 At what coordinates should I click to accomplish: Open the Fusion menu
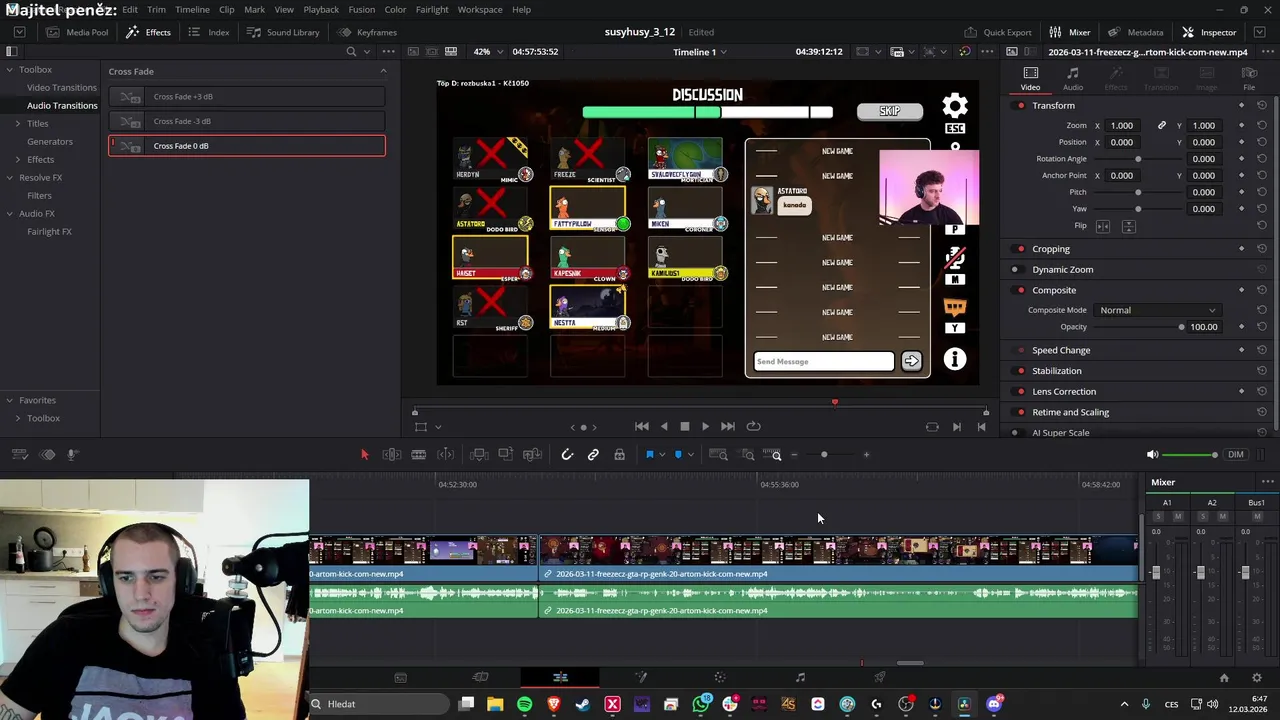click(x=362, y=9)
